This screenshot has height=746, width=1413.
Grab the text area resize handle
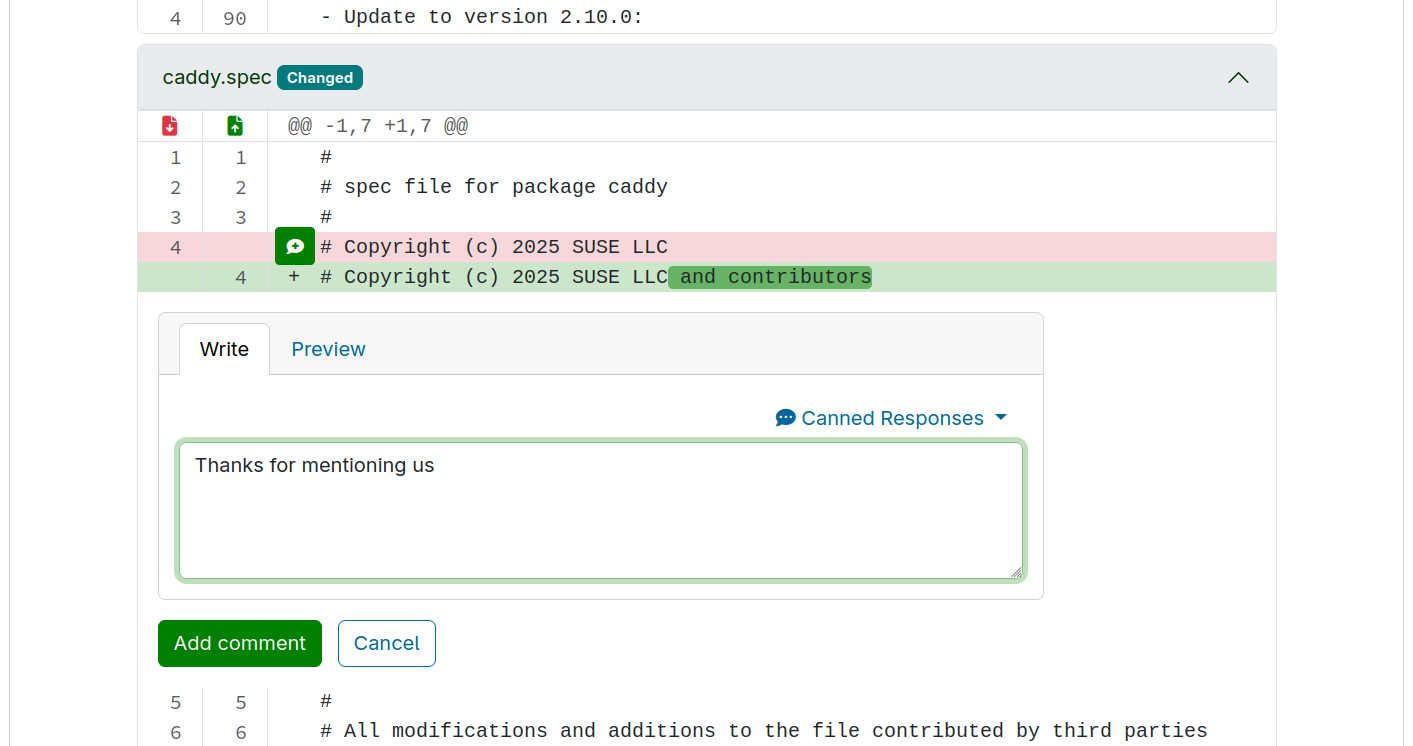click(1015, 571)
